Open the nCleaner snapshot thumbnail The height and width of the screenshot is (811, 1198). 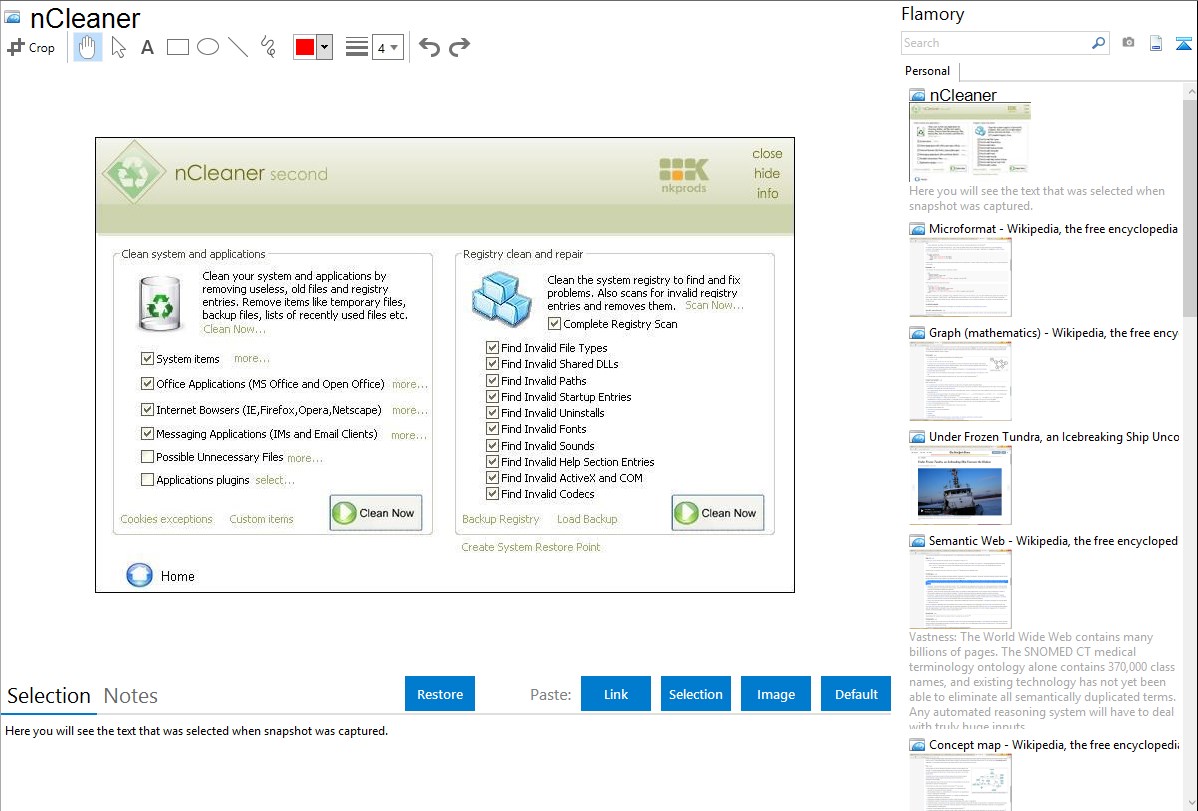point(970,141)
